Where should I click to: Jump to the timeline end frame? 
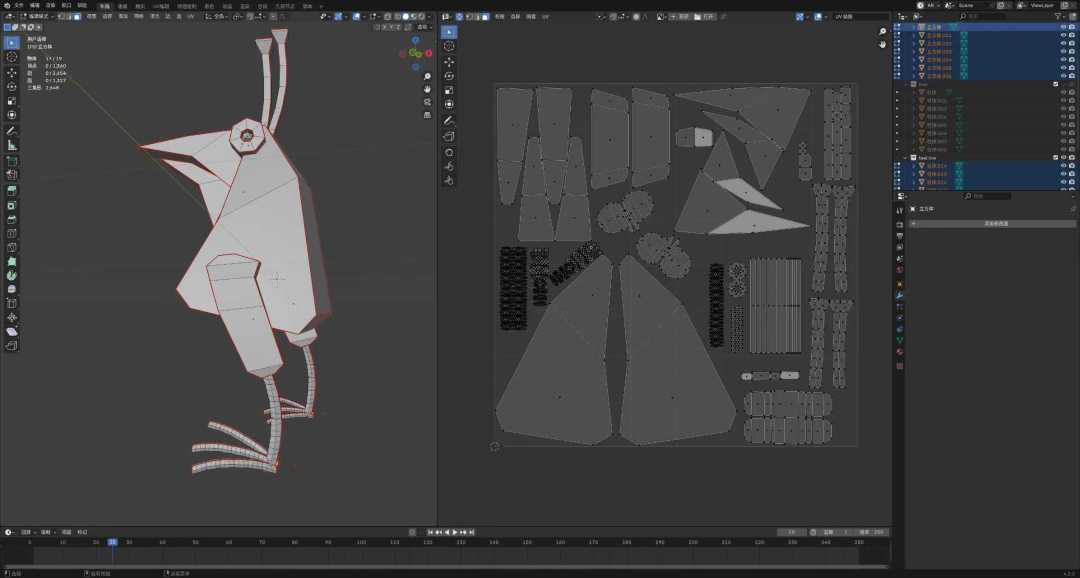coord(472,532)
